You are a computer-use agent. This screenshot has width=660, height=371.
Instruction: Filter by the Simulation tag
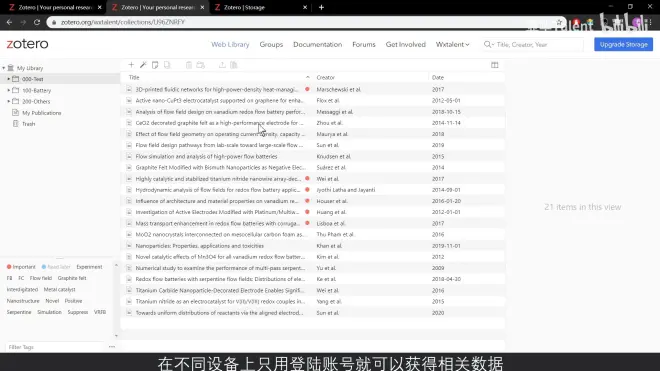click(49, 312)
